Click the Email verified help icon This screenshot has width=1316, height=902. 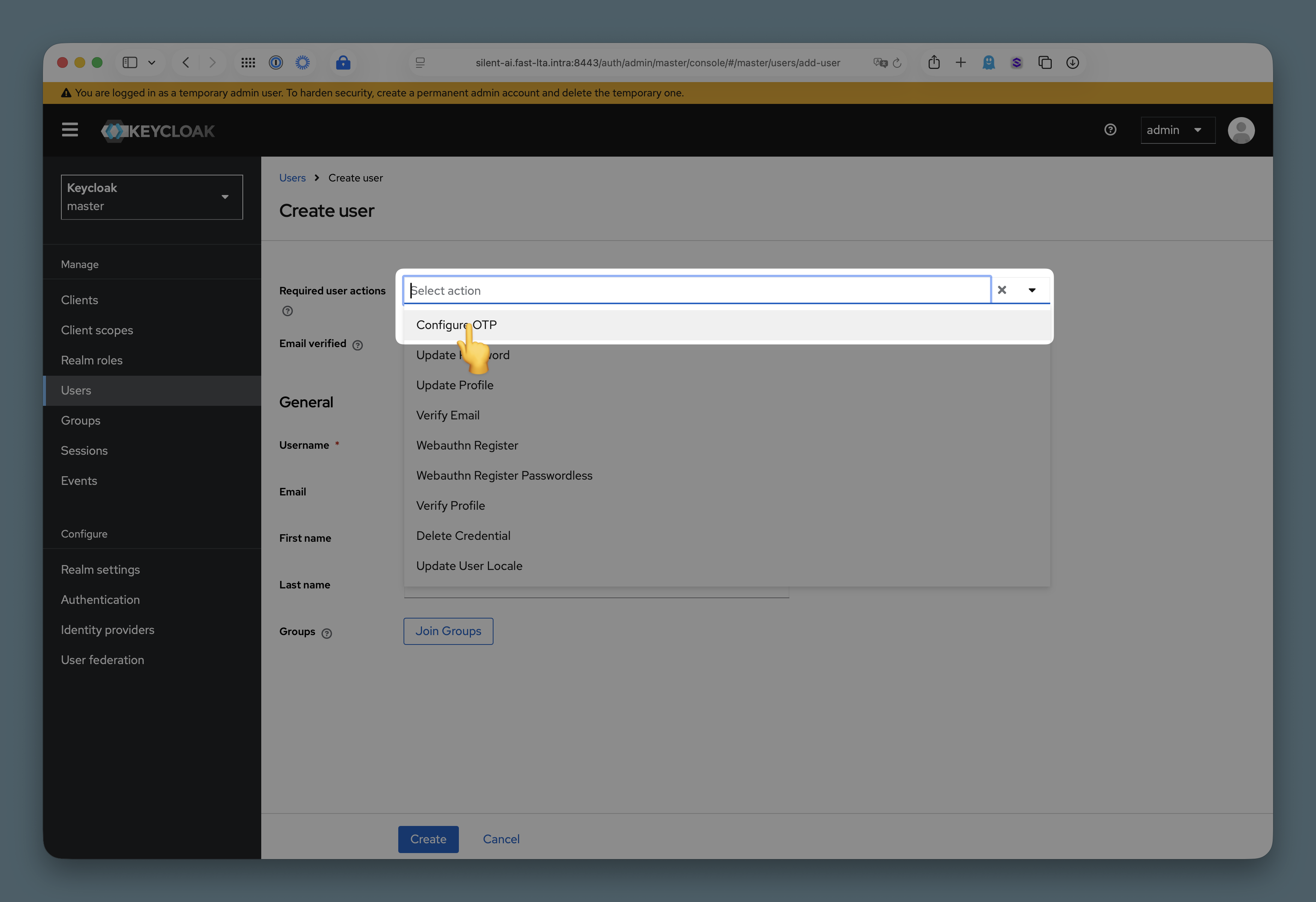click(x=357, y=345)
